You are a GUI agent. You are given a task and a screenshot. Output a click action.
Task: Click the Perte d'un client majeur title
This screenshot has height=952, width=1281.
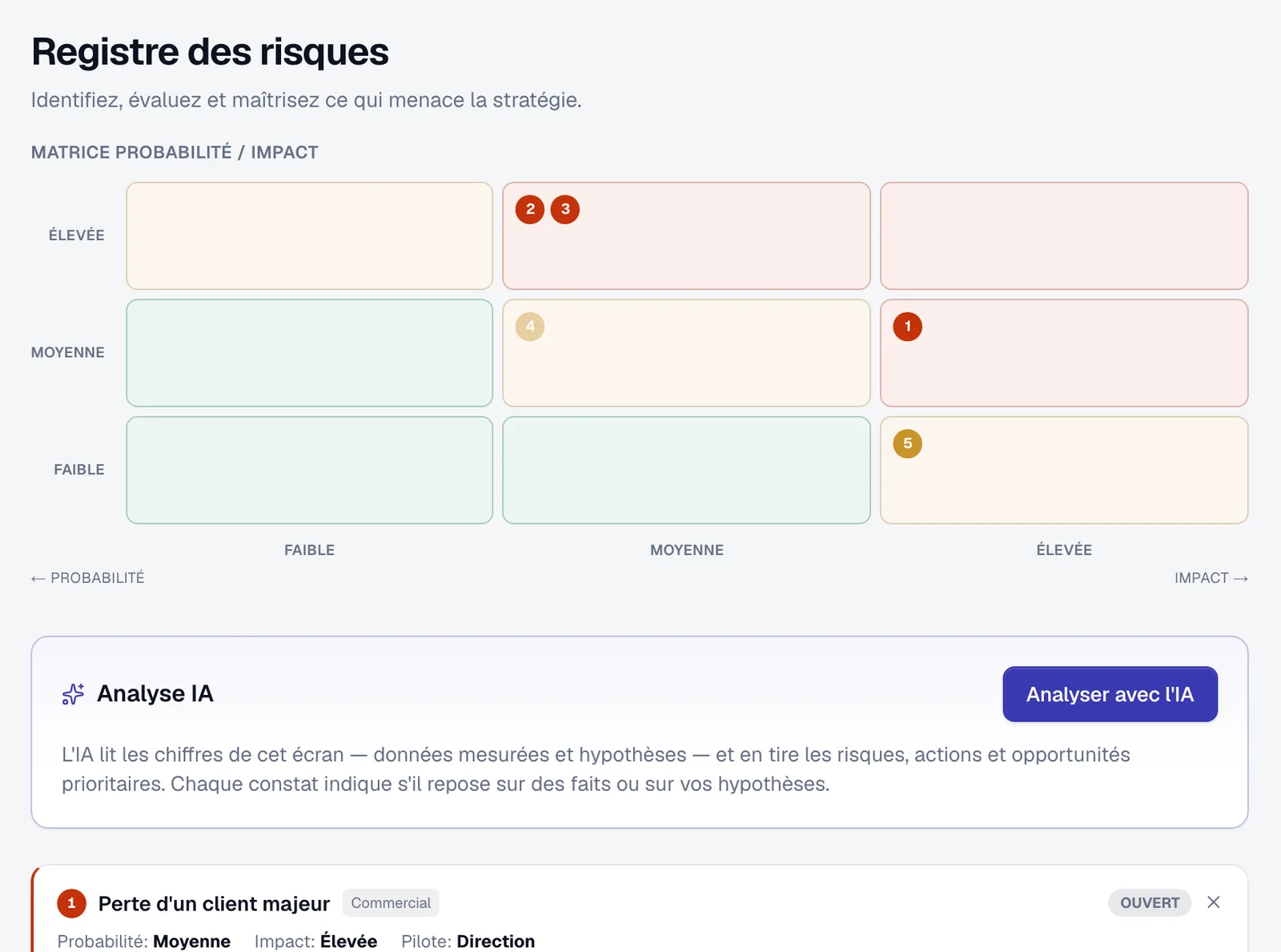pyautogui.click(x=214, y=903)
